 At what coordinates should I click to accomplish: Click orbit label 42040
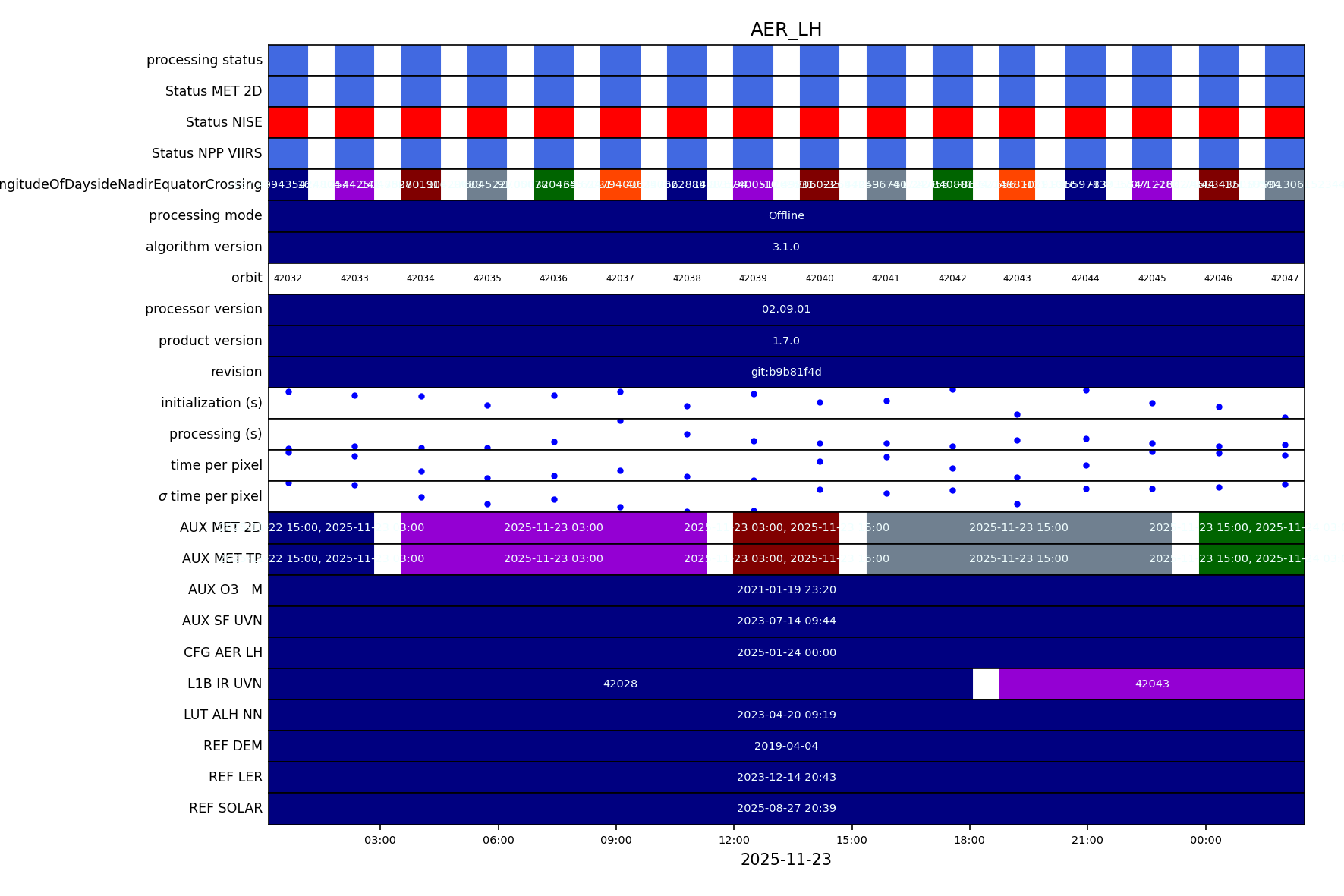[819, 278]
